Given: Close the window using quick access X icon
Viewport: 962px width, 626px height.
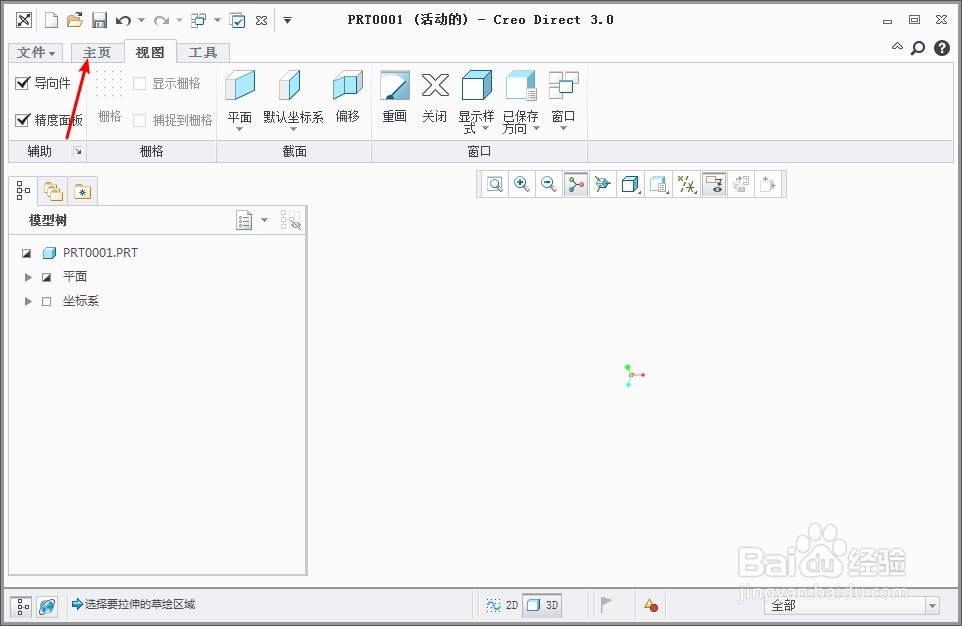Looking at the screenshot, I should pos(261,20).
